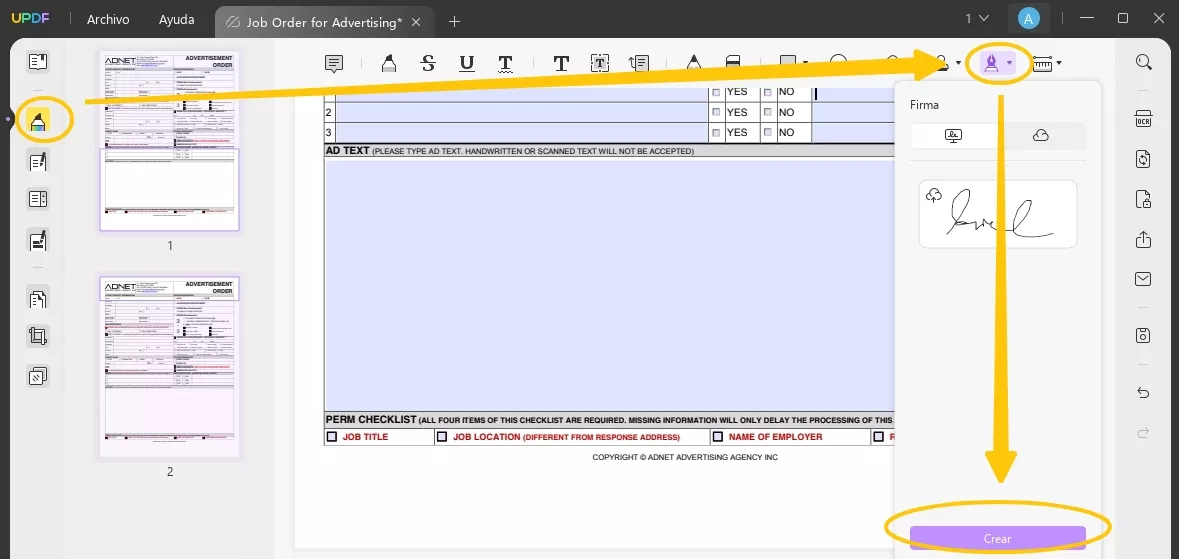1179x559 pixels.
Task: Open the Prepare Form mode icon
Action: point(38,199)
